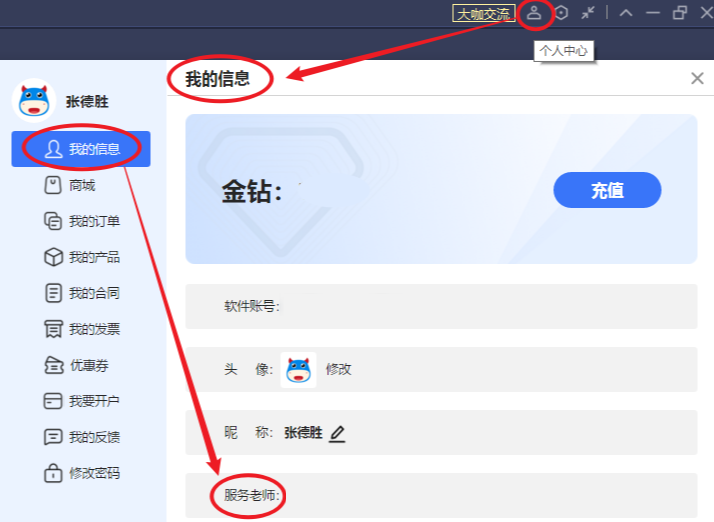Click the cube icon beside 我的产品
The height and width of the screenshot is (522, 714).
pyautogui.click(x=53, y=257)
